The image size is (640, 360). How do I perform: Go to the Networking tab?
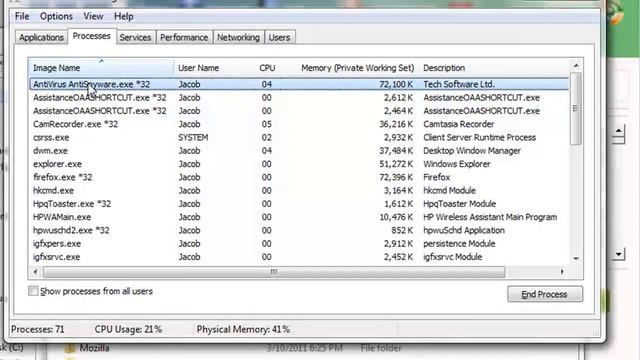(x=238, y=38)
